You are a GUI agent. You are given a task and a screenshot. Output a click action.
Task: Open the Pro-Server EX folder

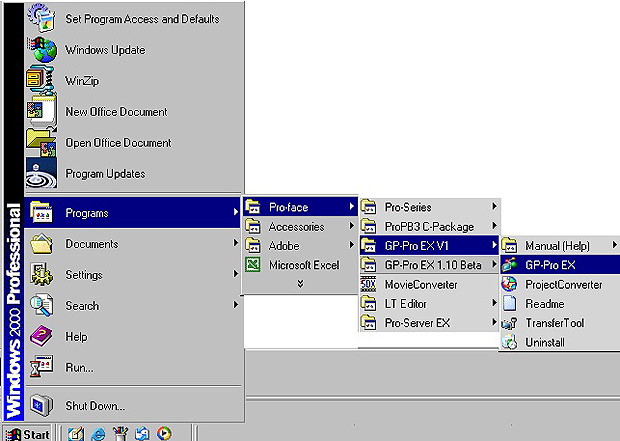tap(429, 323)
